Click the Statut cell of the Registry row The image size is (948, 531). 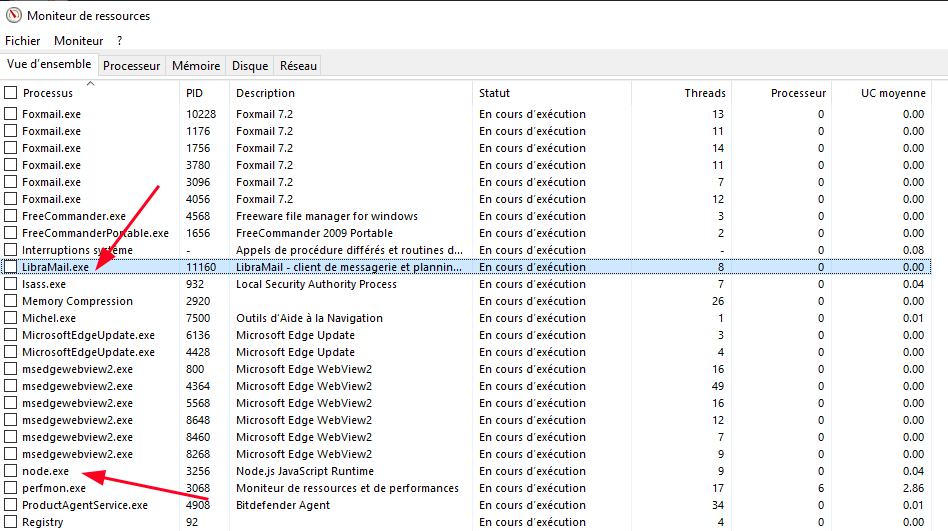tap(532, 522)
